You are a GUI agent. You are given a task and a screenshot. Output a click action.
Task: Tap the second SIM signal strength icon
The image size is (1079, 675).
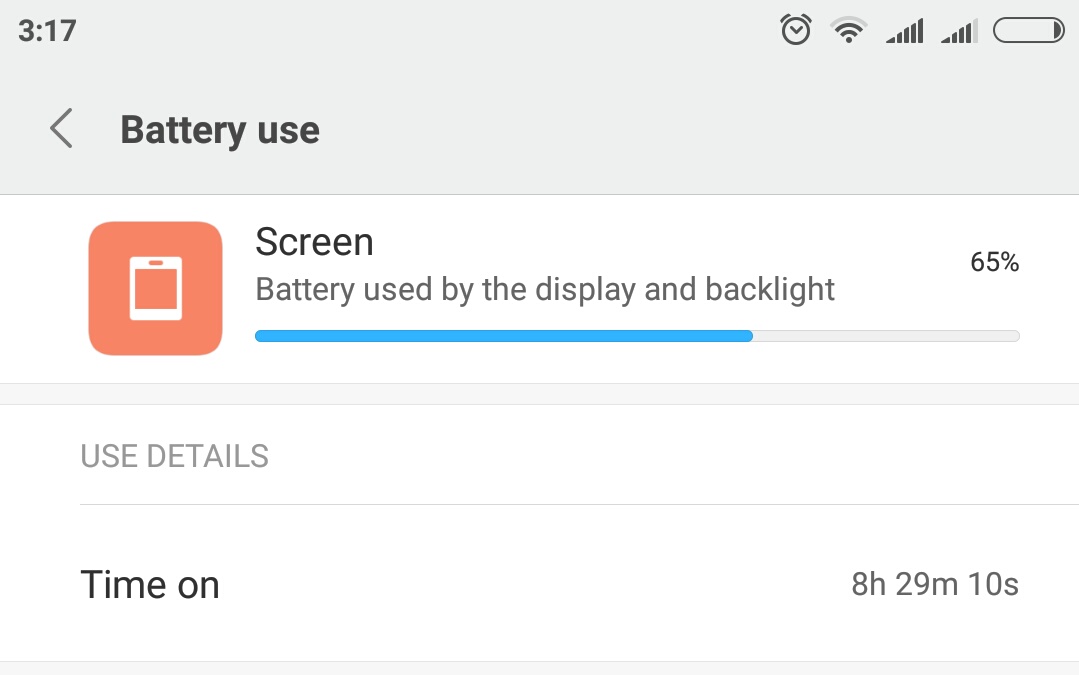(x=959, y=33)
